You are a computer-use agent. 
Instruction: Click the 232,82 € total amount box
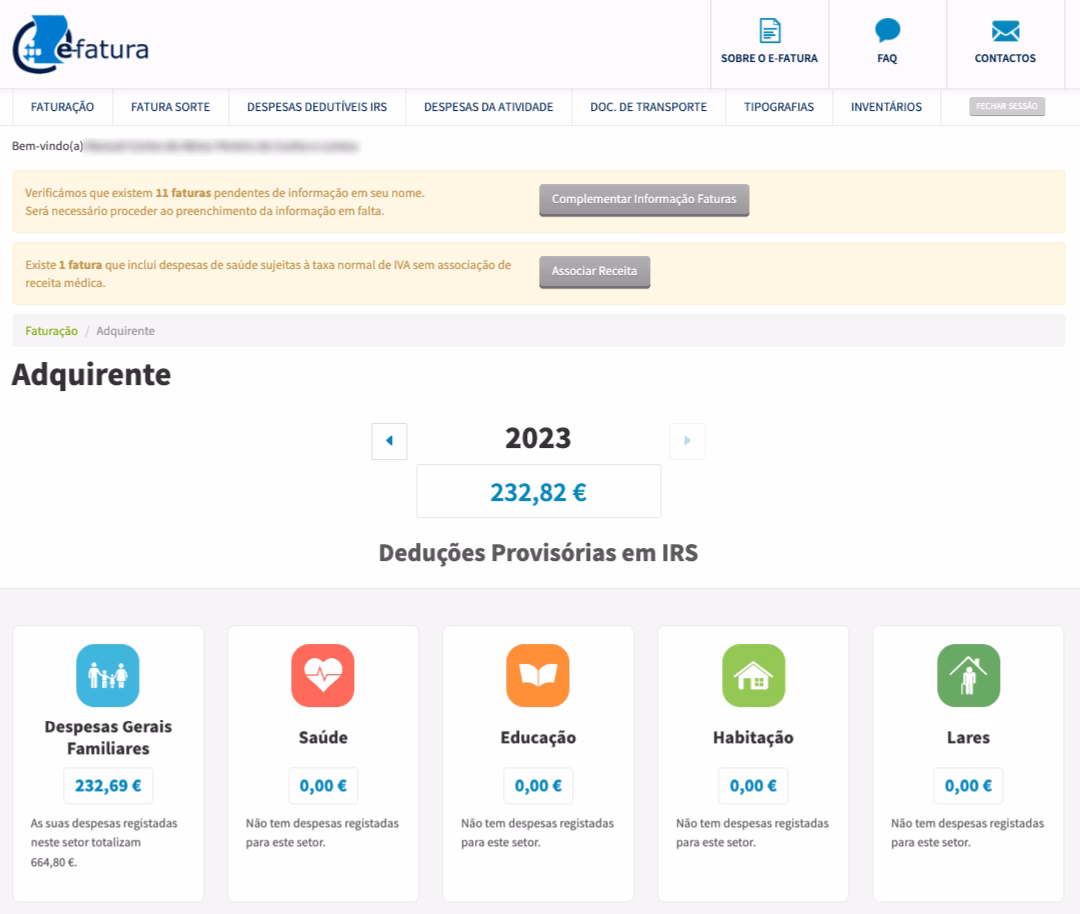coord(538,491)
